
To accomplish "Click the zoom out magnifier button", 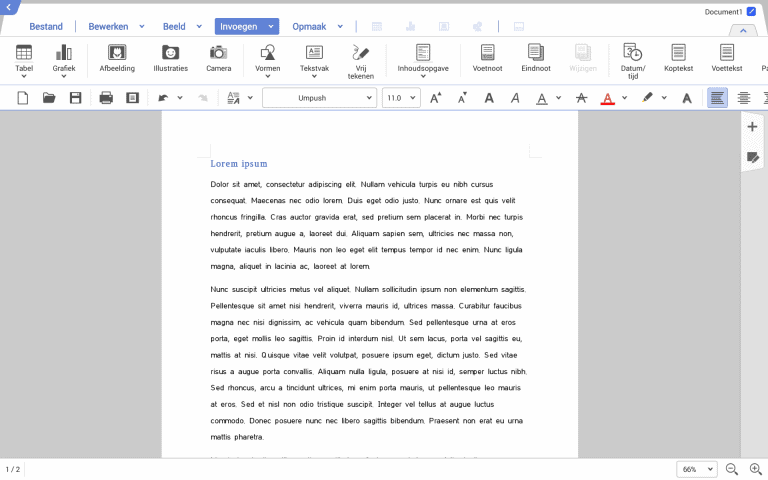I will [x=732, y=469].
